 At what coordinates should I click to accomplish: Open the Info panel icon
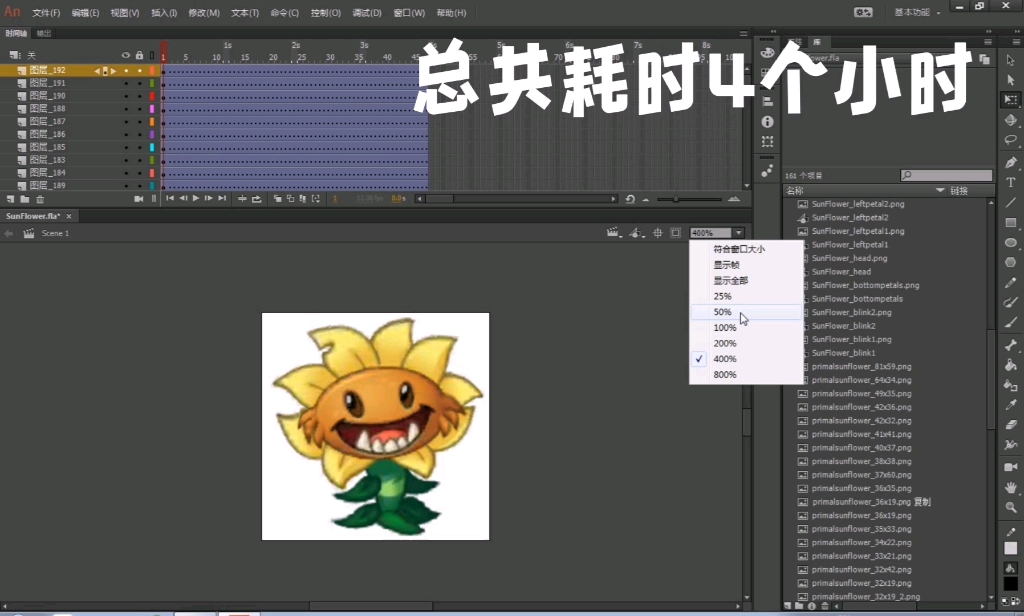tap(767, 122)
